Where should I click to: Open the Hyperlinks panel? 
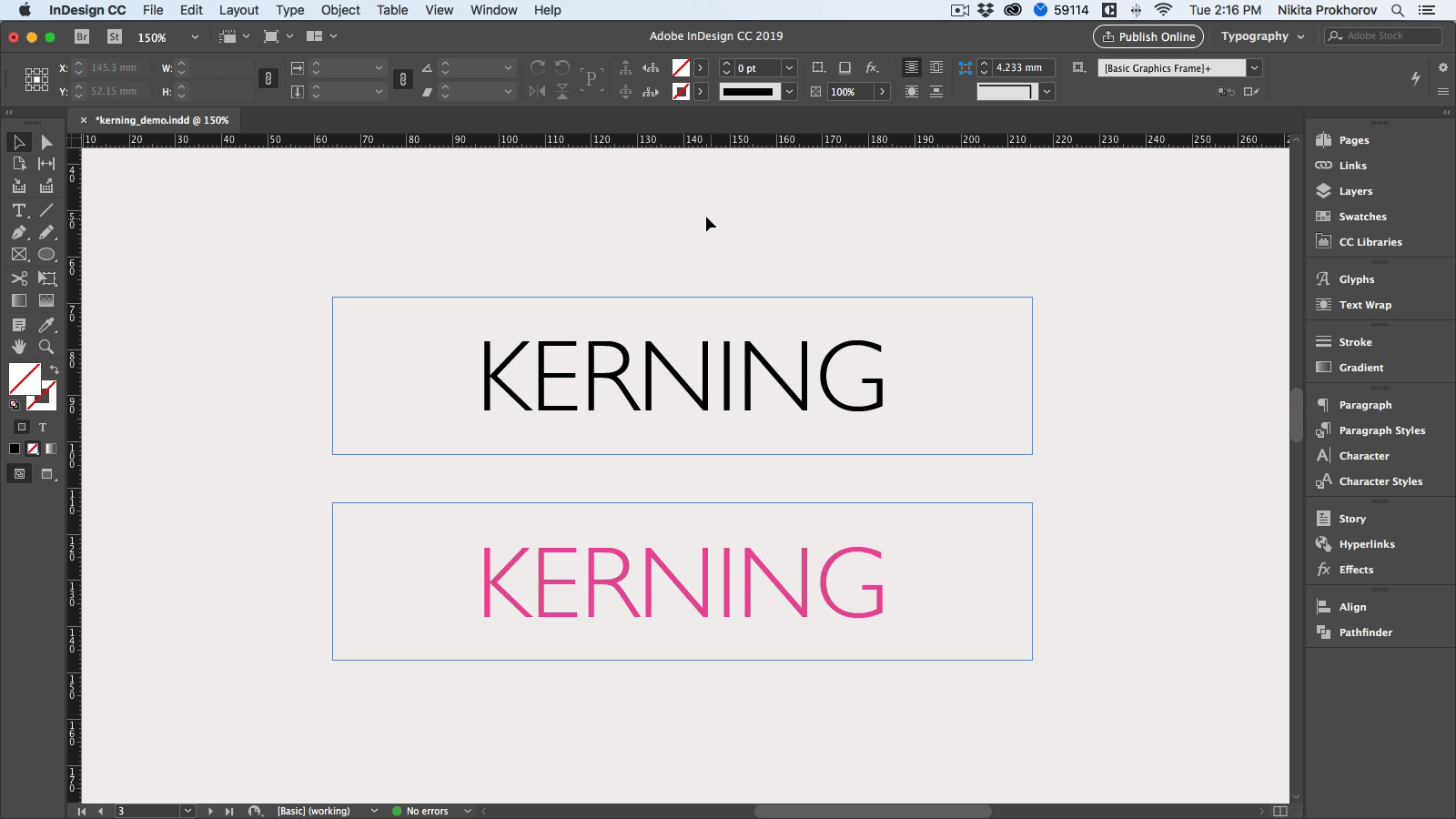click(1366, 544)
